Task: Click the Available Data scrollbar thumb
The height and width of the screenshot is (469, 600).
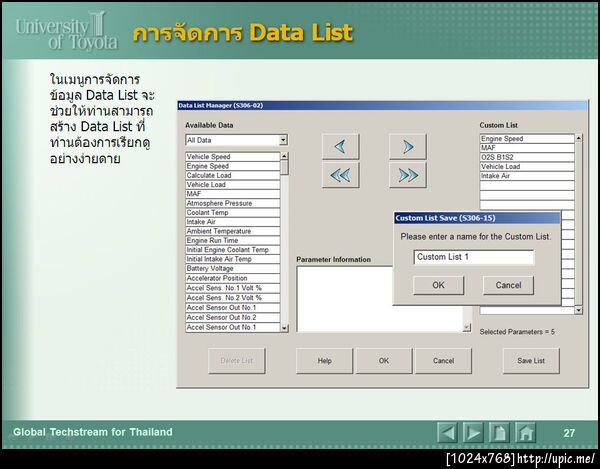Action: pos(284,167)
